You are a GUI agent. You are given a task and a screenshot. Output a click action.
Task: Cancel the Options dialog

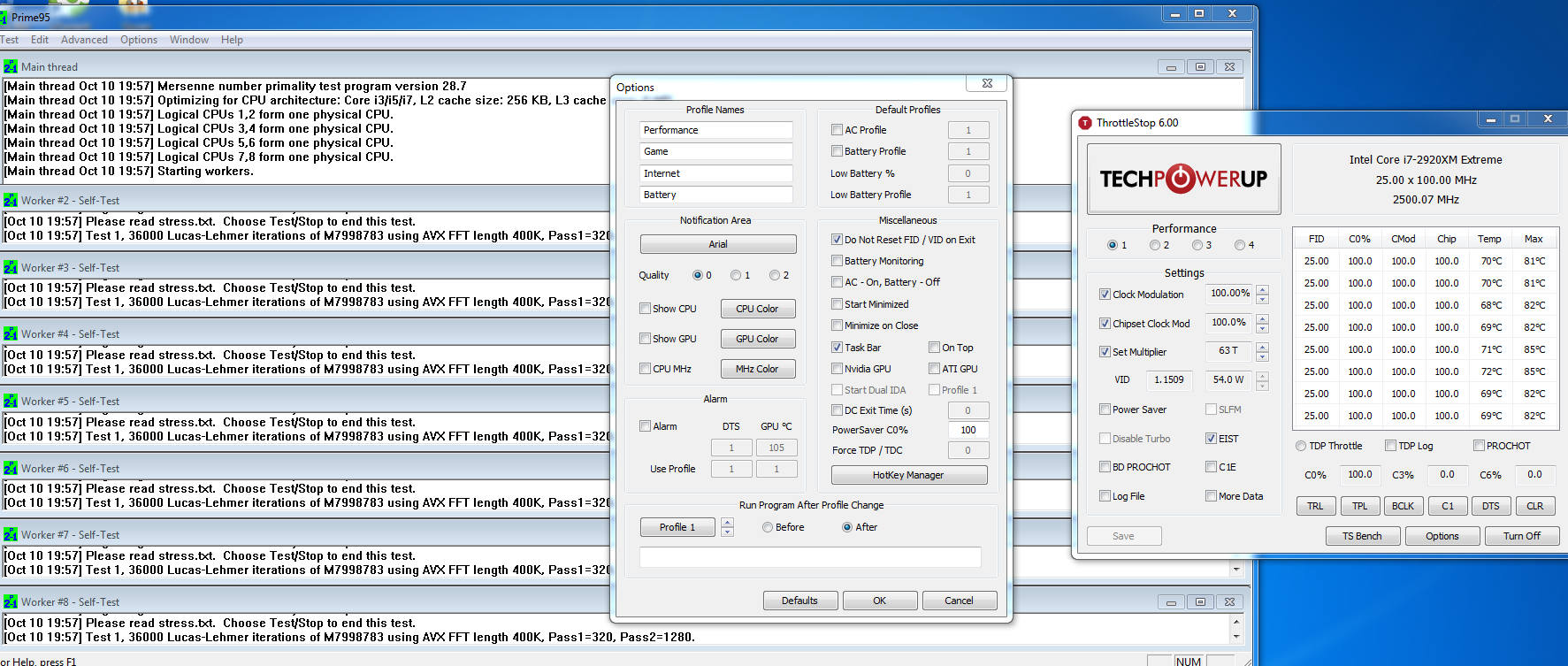[x=960, y=601]
